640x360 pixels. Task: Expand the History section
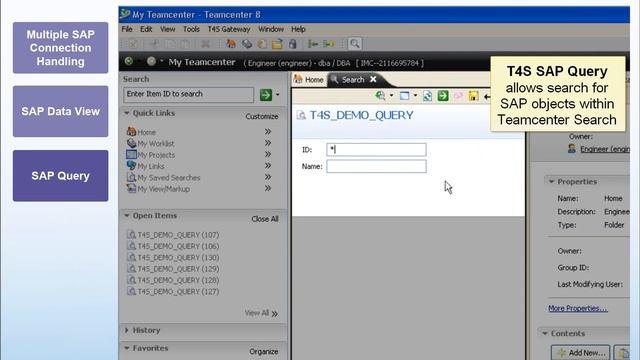(127, 330)
